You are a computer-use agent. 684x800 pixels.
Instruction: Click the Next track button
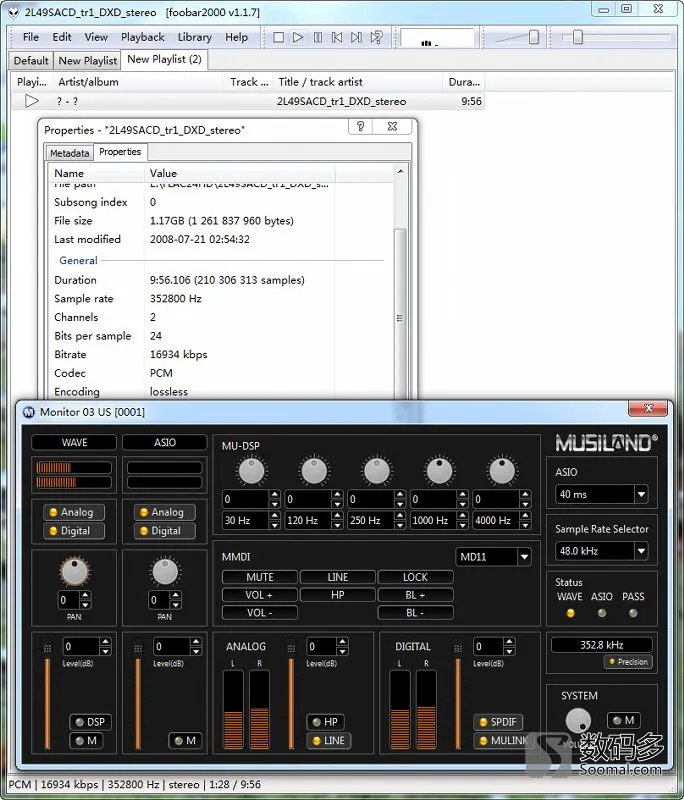[x=356, y=37]
